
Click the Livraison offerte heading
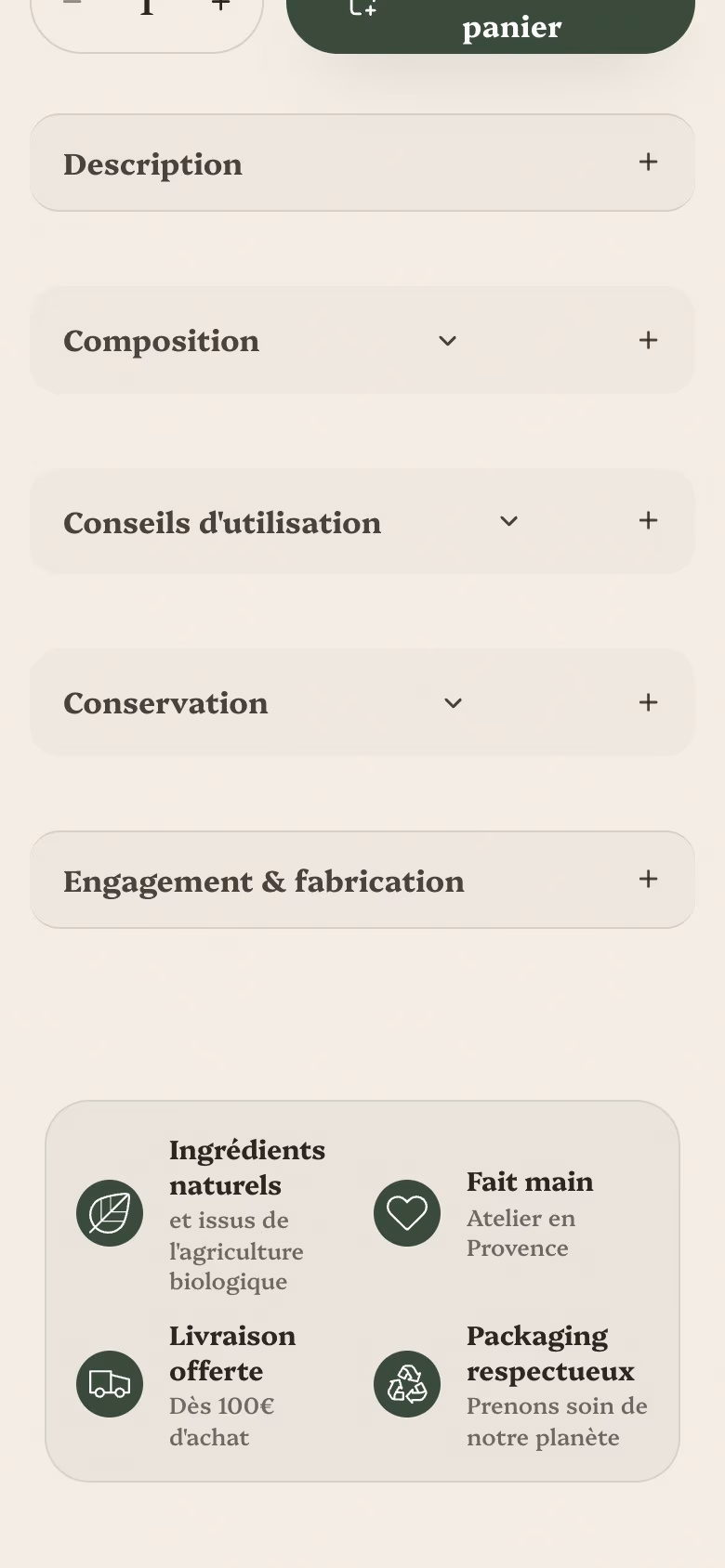232,1353
